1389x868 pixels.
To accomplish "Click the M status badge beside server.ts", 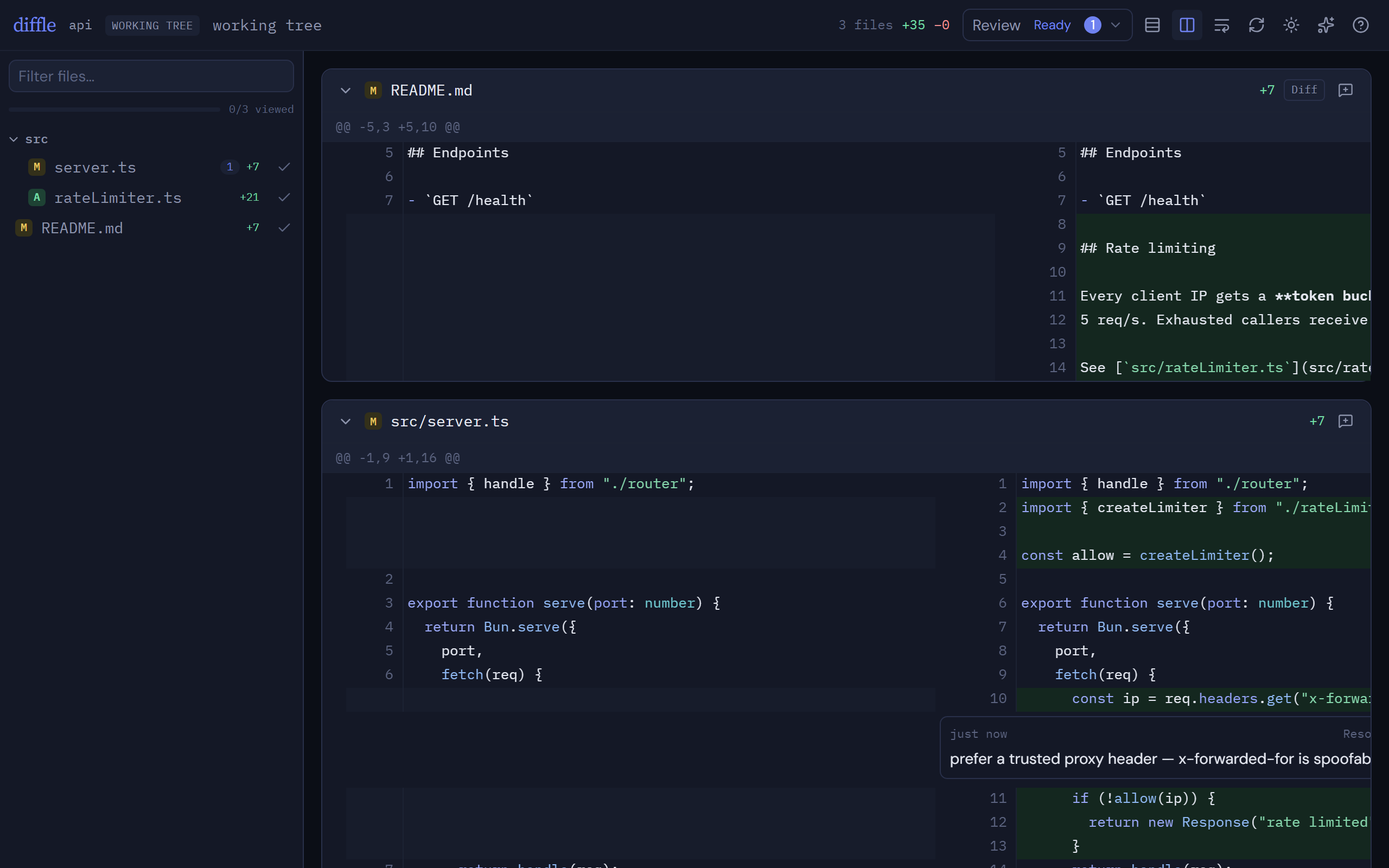I will tap(37, 167).
